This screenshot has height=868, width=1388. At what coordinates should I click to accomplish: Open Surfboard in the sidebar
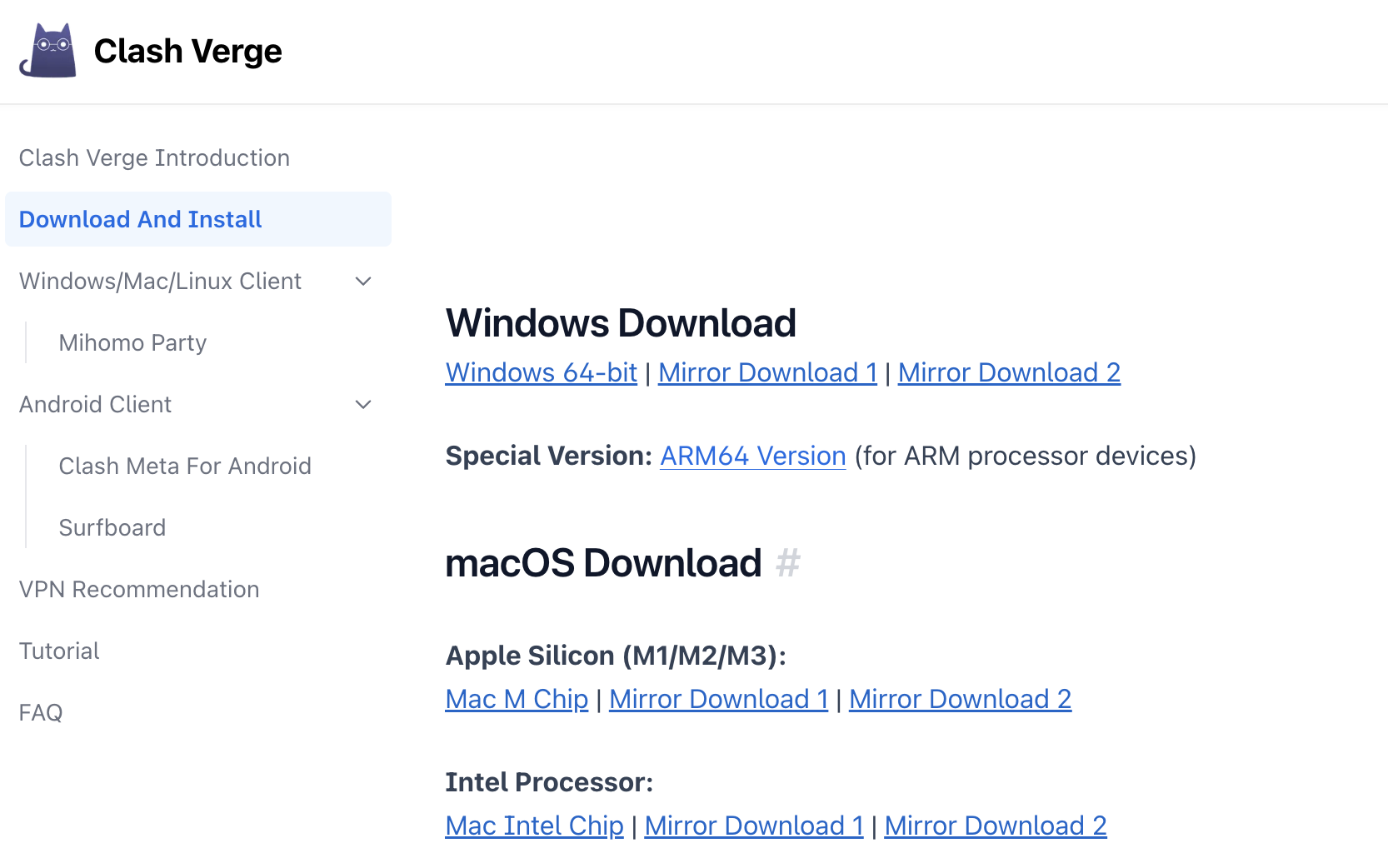coord(112,528)
